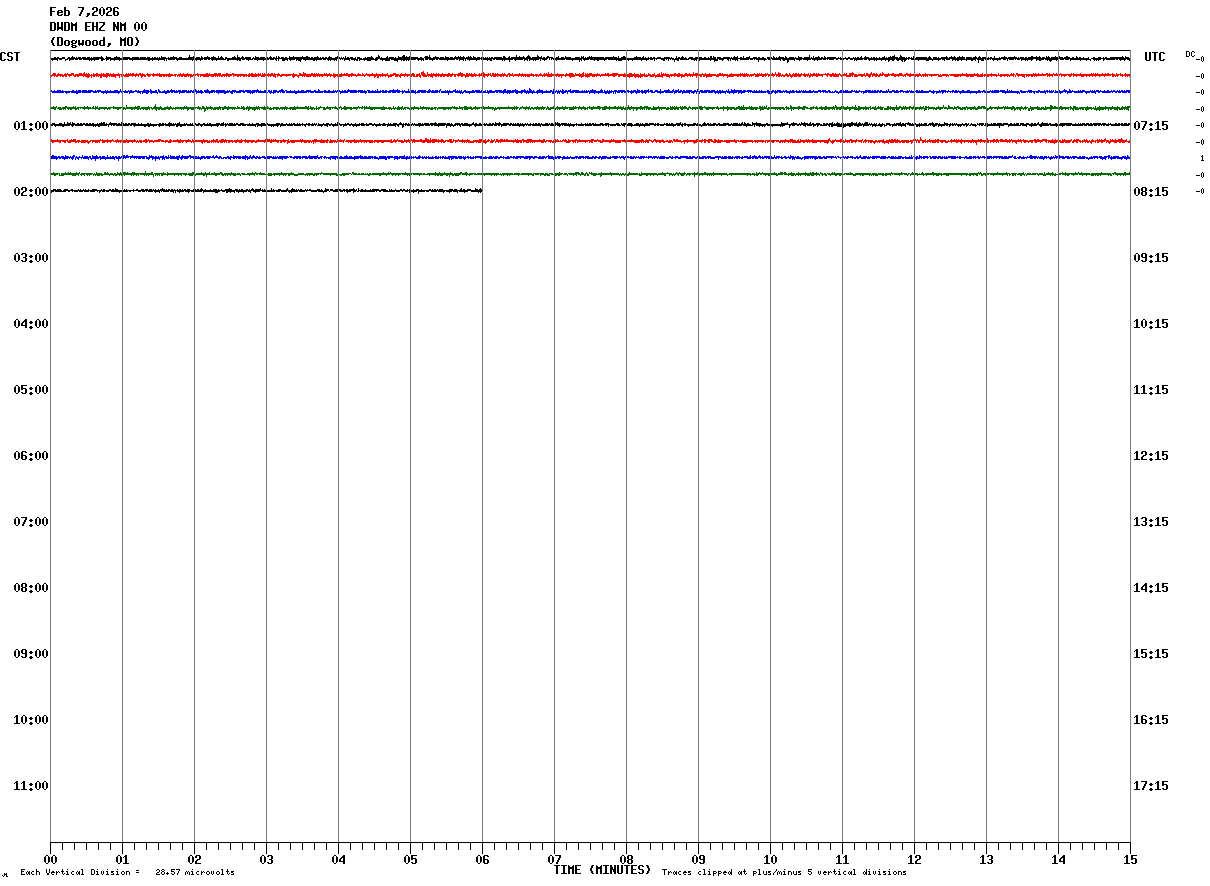This screenshot has width=1210, height=886.
Task: Click the 12:15 UTC label
Action: pyautogui.click(x=1151, y=456)
